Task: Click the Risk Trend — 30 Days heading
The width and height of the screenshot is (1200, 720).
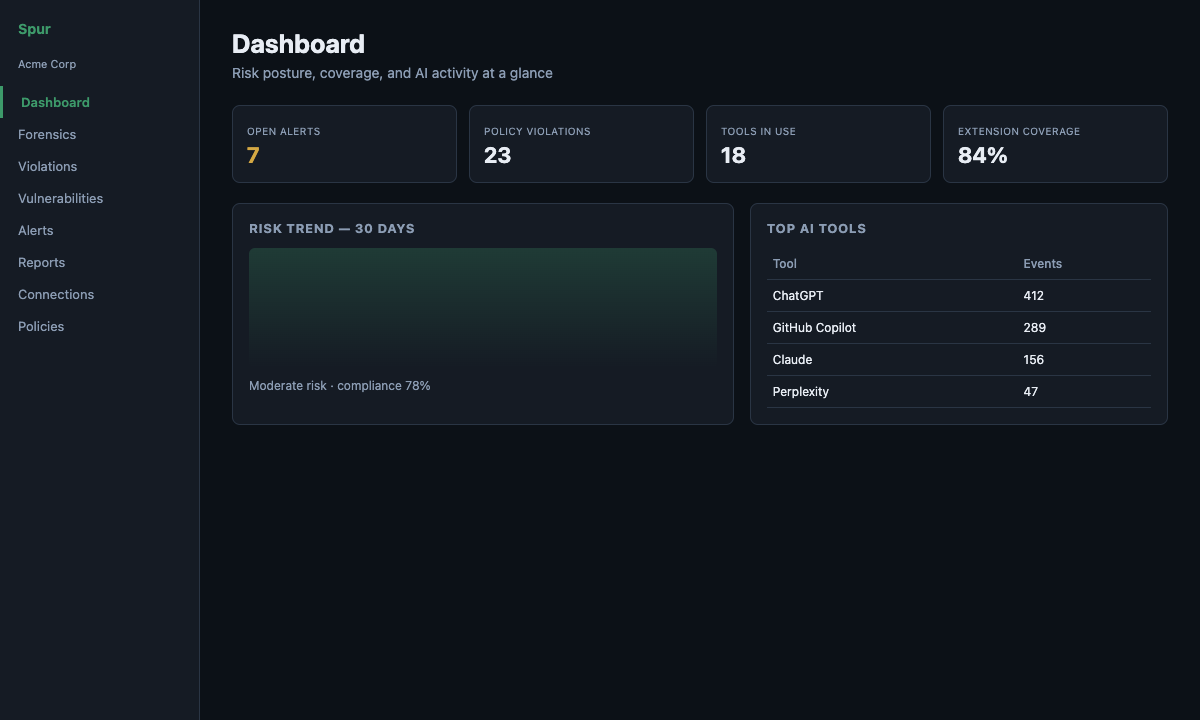Action: (x=332, y=228)
